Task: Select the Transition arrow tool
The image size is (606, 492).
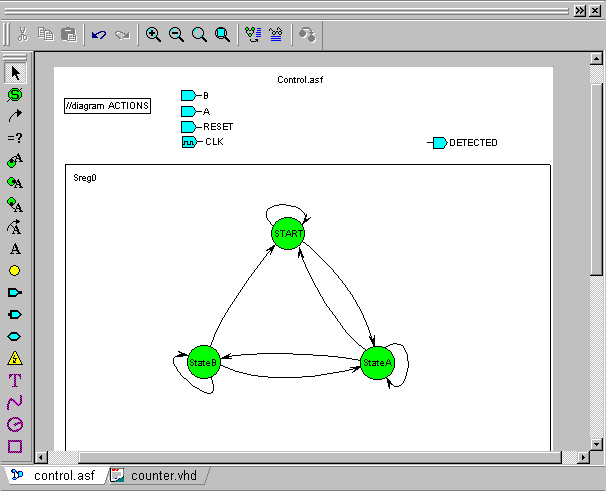Action: tap(15, 116)
